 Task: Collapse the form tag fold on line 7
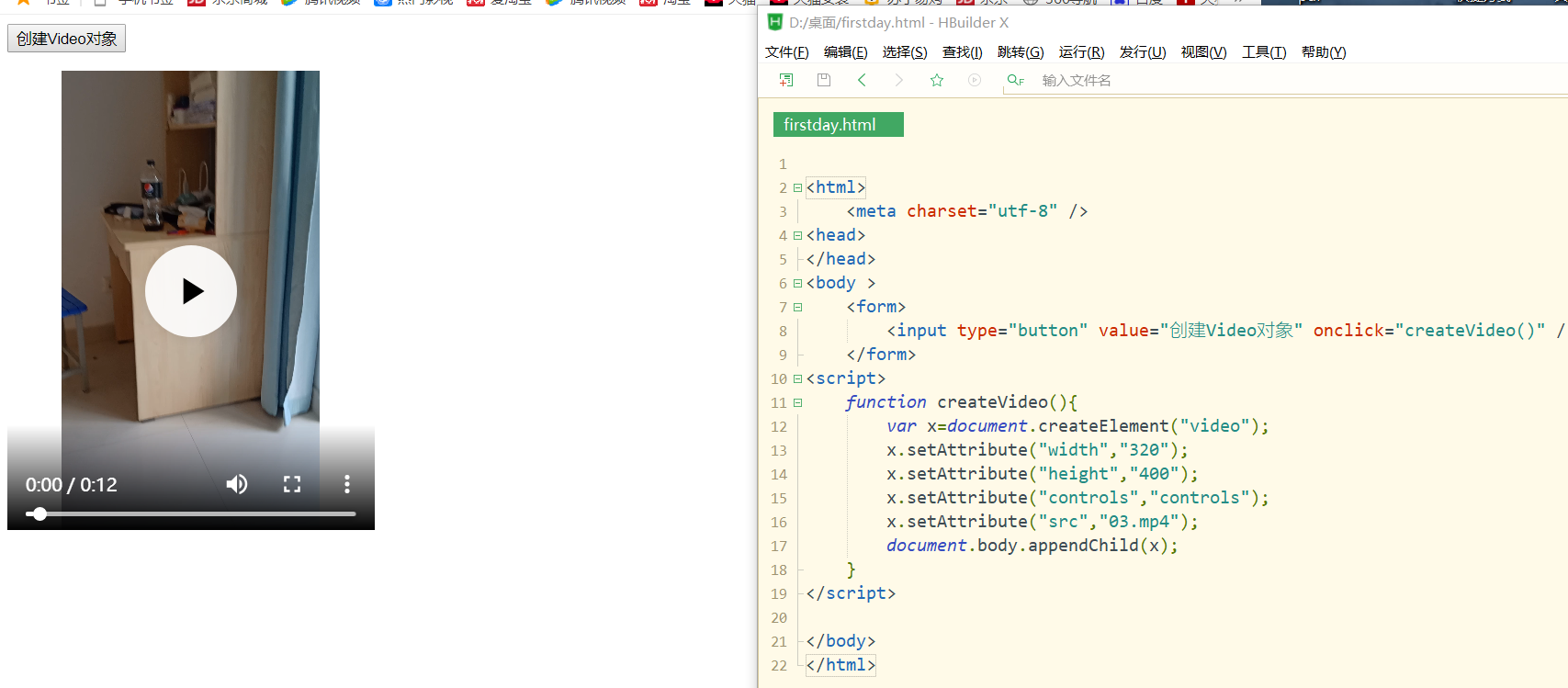(797, 307)
